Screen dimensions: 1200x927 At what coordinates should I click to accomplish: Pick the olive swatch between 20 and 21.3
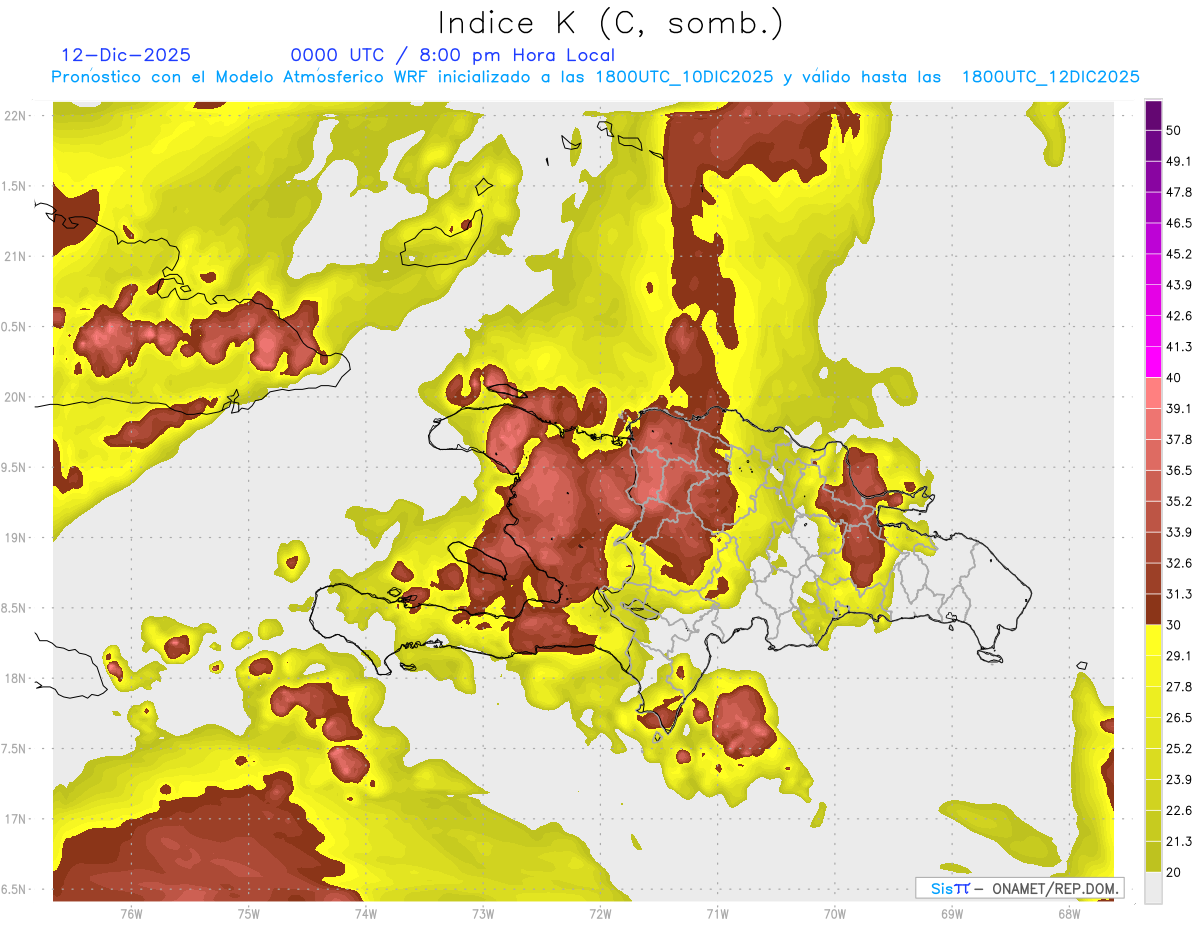coord(1154,856)
